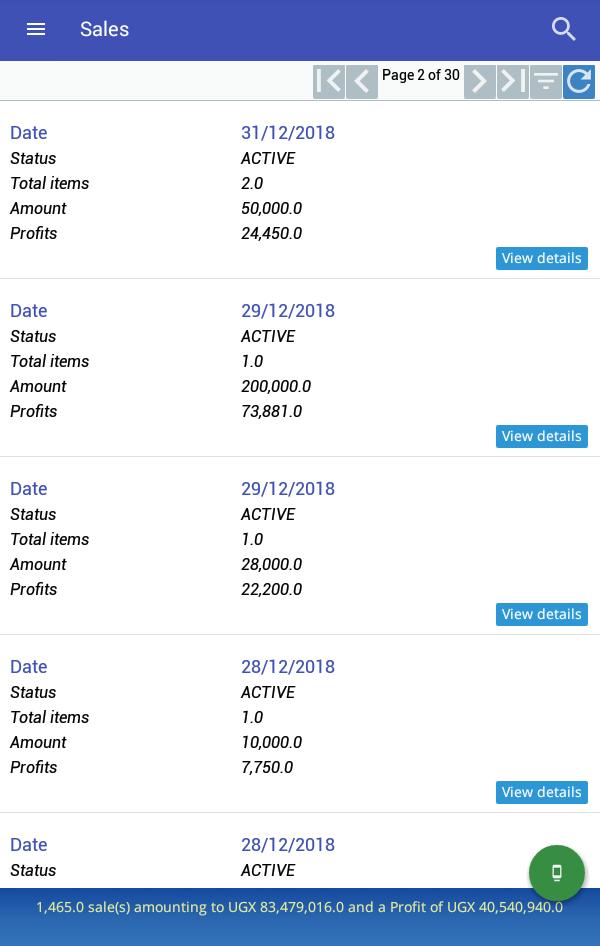Go to the first page of sales
Viewport: 600px width, 946px height.
point(329,81)
